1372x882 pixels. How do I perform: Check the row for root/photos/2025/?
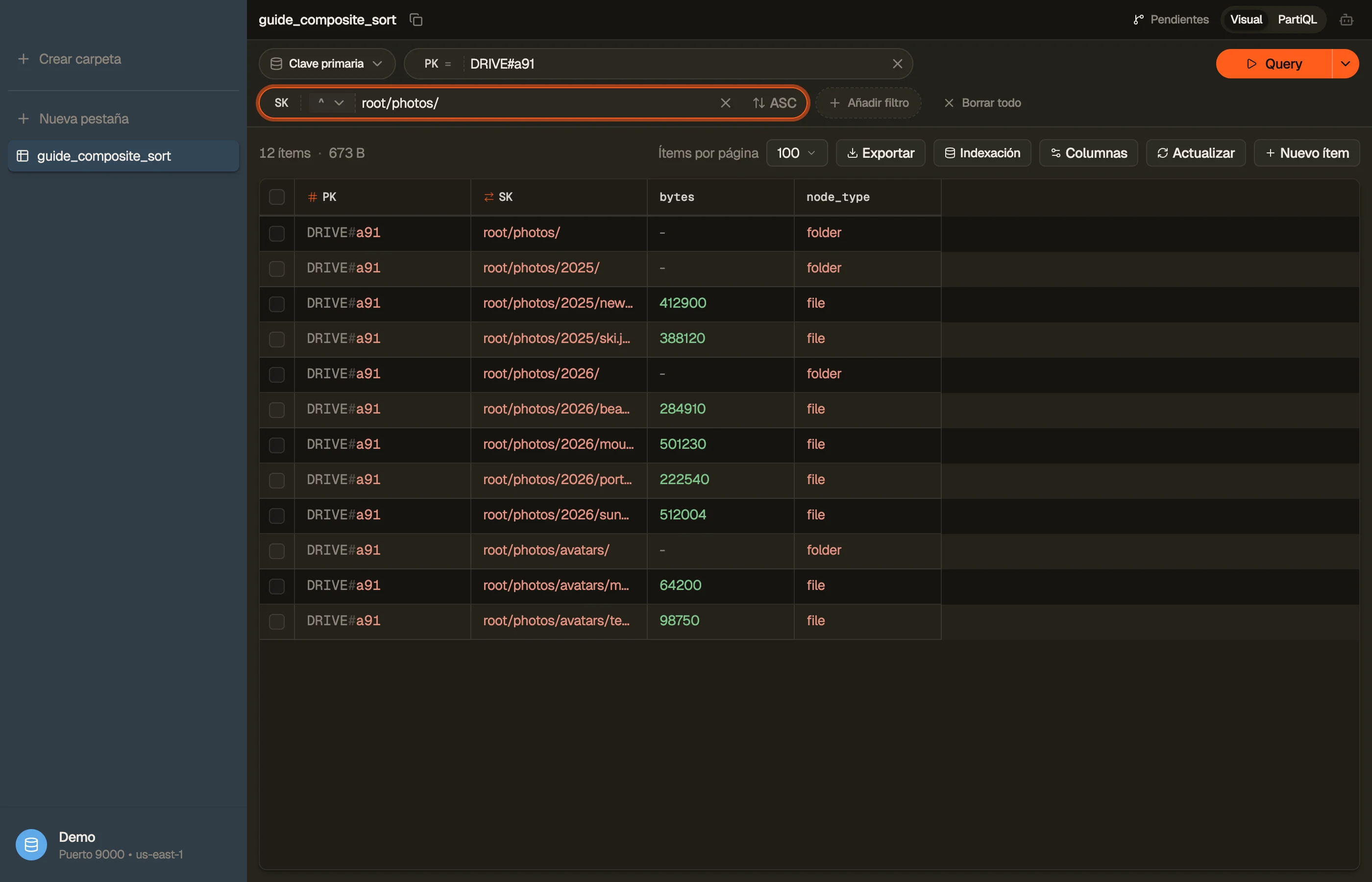[276, 269]
